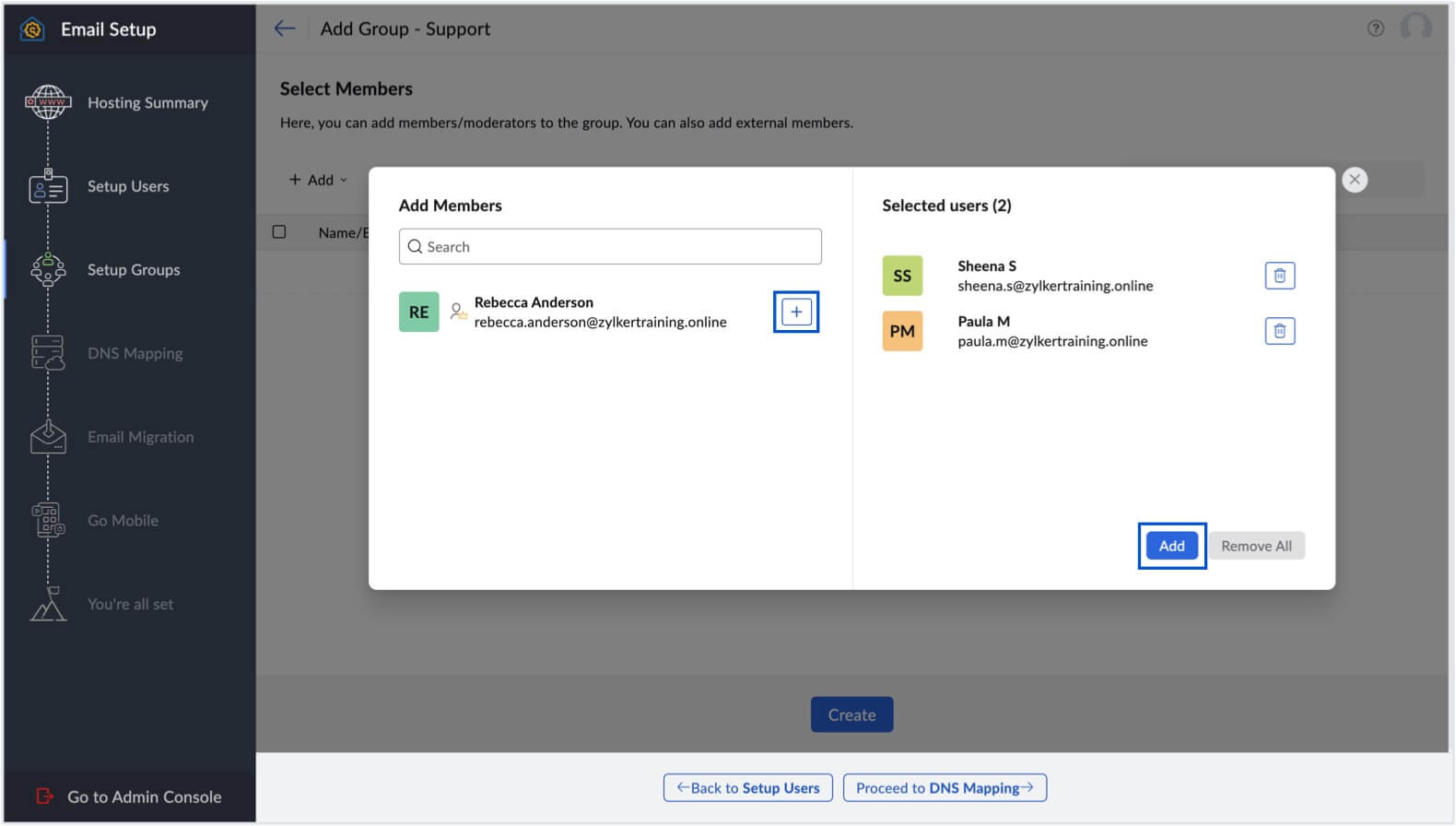This screenshot has height=826, width=1456.
Task: Click the plus icon beside Rebecca Anderson
Action: [x=796, y=312]
